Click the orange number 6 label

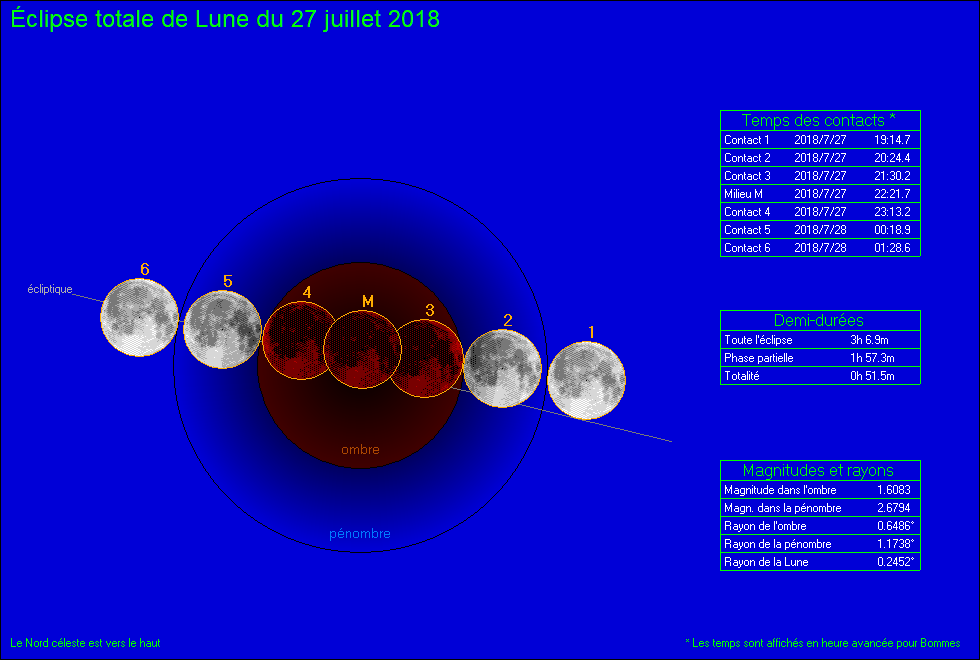pyautogui.click(x=144, y=269)
